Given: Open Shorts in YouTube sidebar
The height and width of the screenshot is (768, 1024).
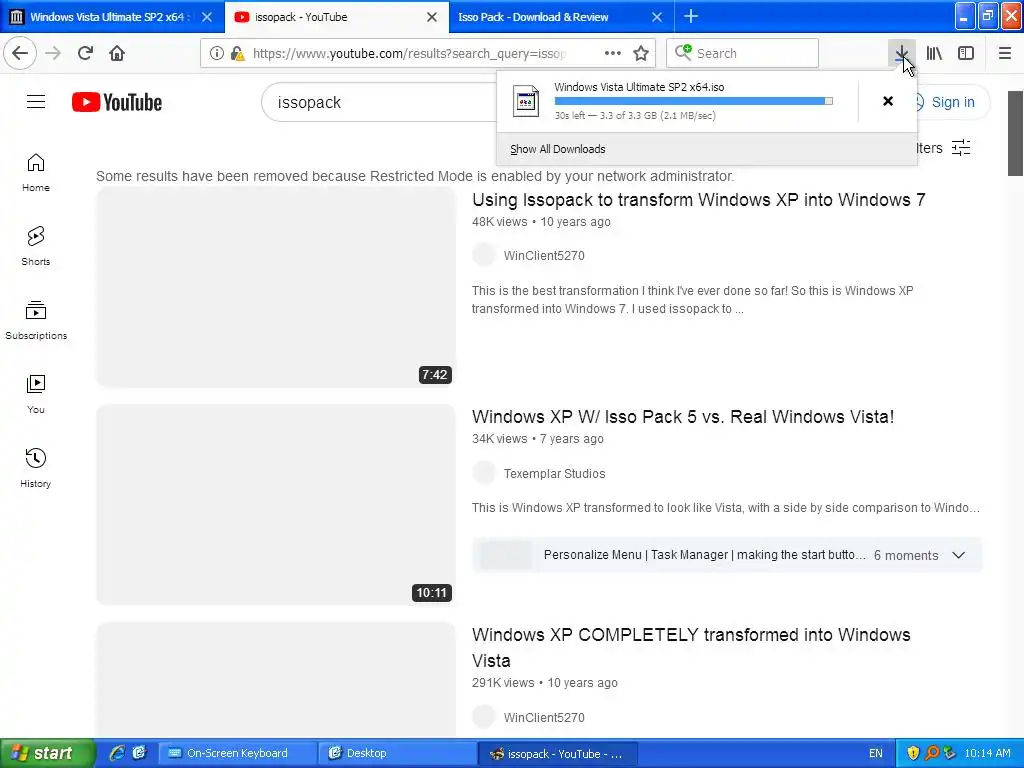Looking at the screenshot, I should [x=36, y=246].
